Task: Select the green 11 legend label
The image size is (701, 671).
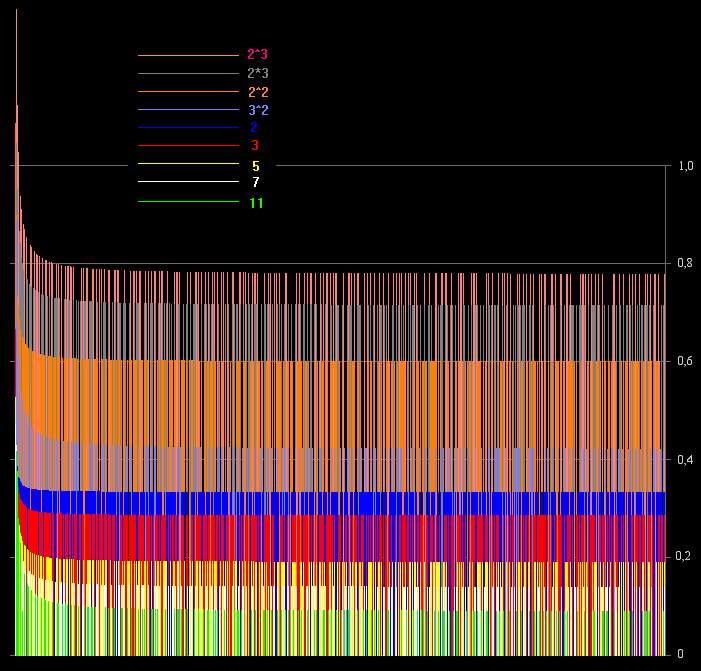Action: point(256,203)
